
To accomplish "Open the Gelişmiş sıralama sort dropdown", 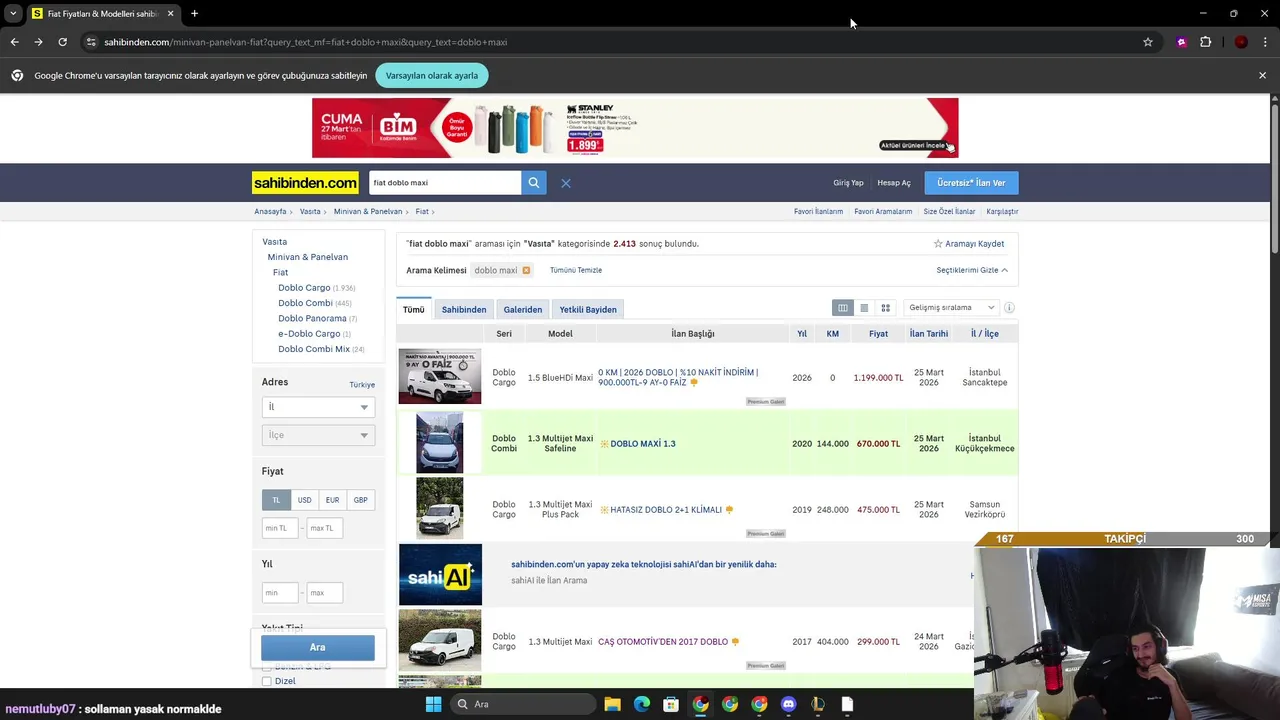I will [951, 308].
